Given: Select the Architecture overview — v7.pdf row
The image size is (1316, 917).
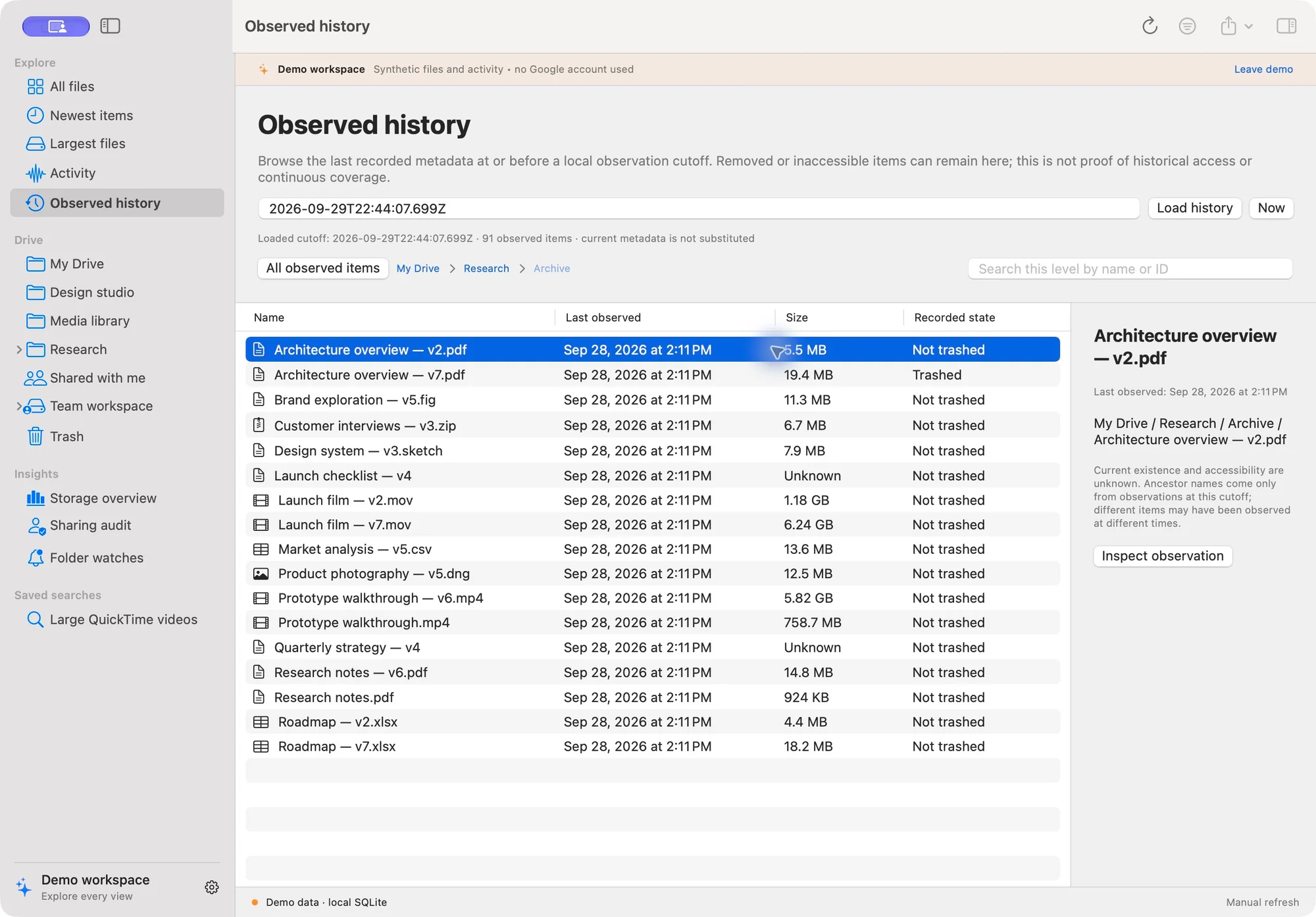Looking at the screenshot, I should click(653, 375).
